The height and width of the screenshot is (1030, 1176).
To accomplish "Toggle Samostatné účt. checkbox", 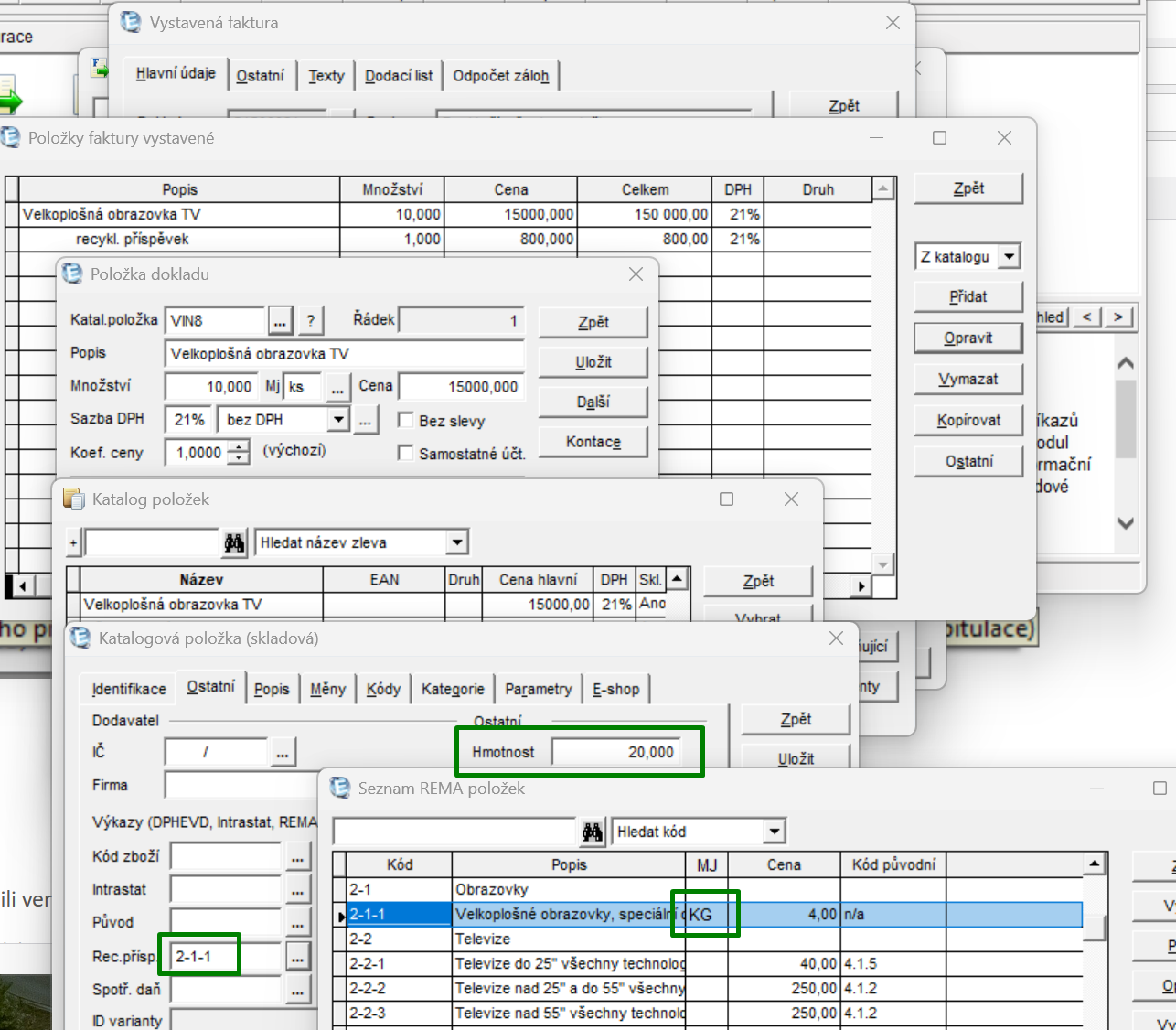I will pos(406,453).
